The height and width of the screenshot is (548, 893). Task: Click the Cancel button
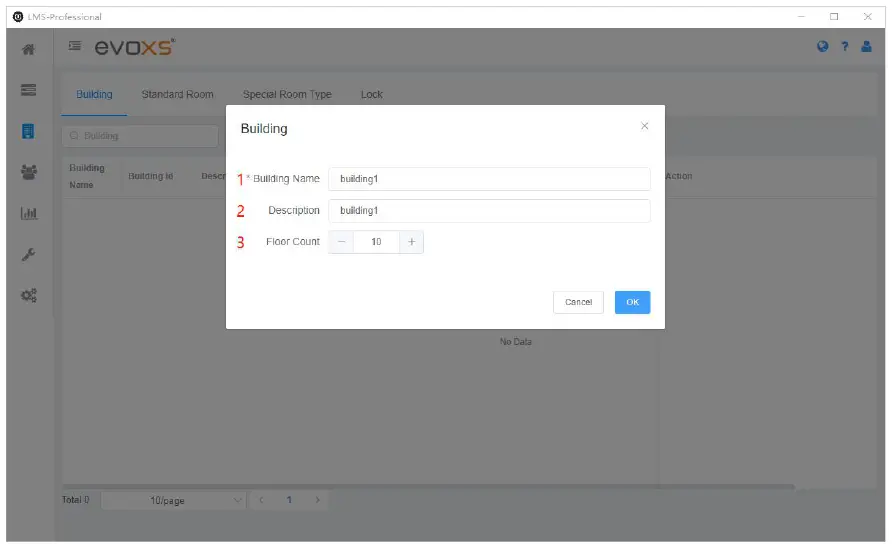578,302
